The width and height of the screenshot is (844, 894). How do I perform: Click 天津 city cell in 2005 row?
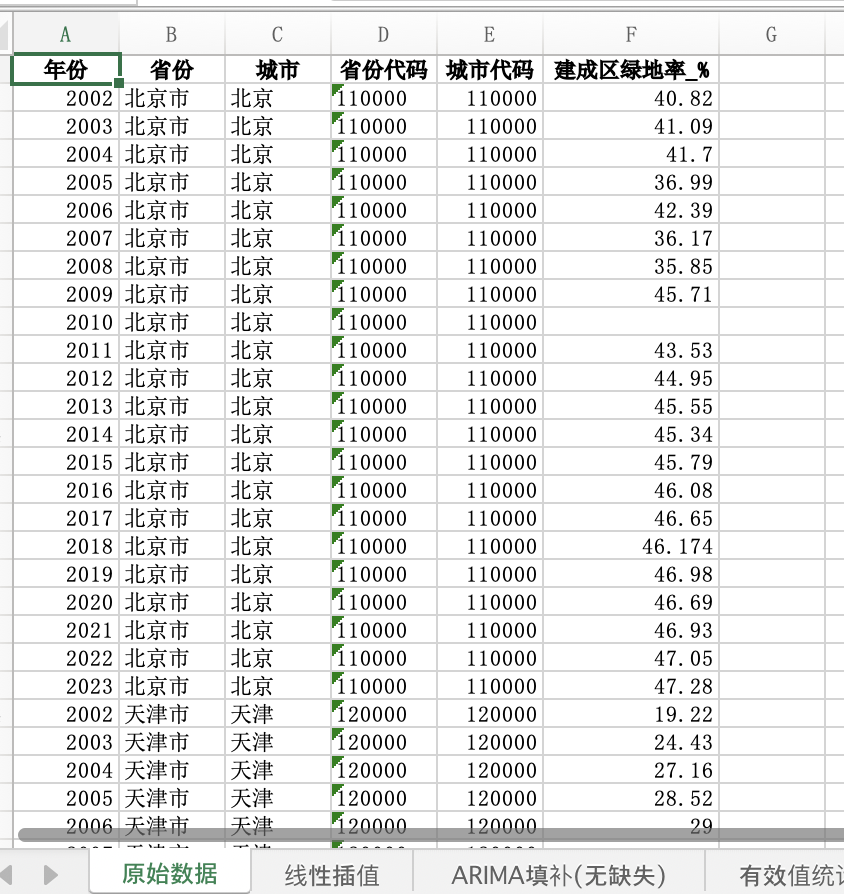click(x=278, y=798)
